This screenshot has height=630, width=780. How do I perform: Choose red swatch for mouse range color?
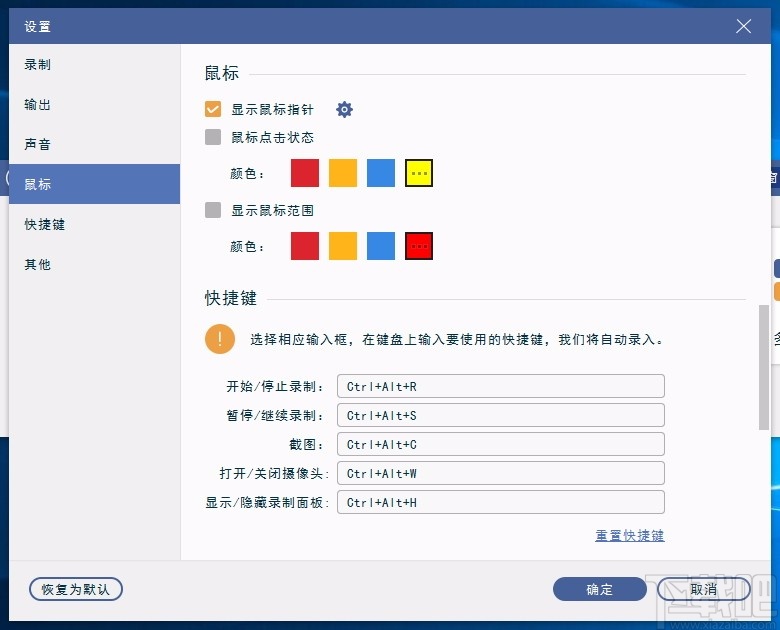click(x=305, y=246)
